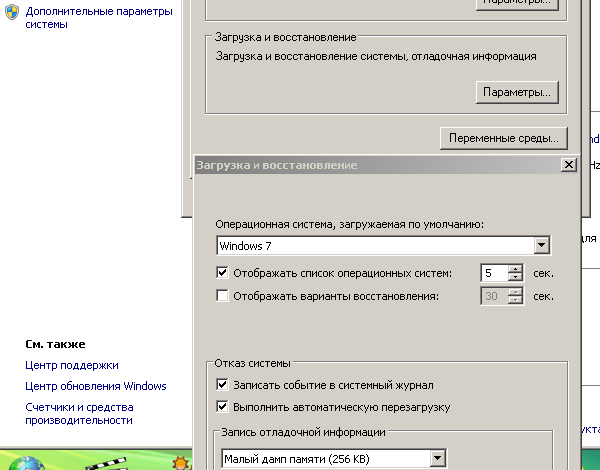Screen dimensions: 600x470
Task: Increase OS list timeout with up arrow
Action: (515, 269)
